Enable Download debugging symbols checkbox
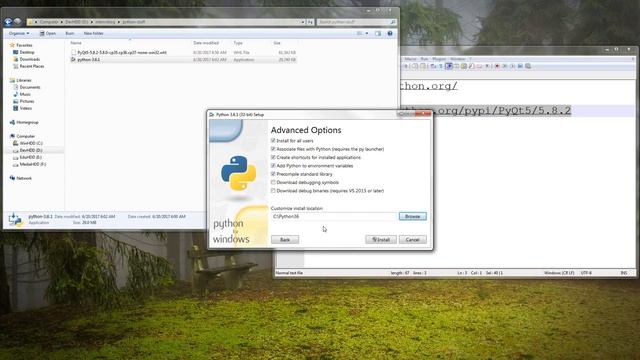The height and width of the screenshot is (360, 640). coord(273,182)
